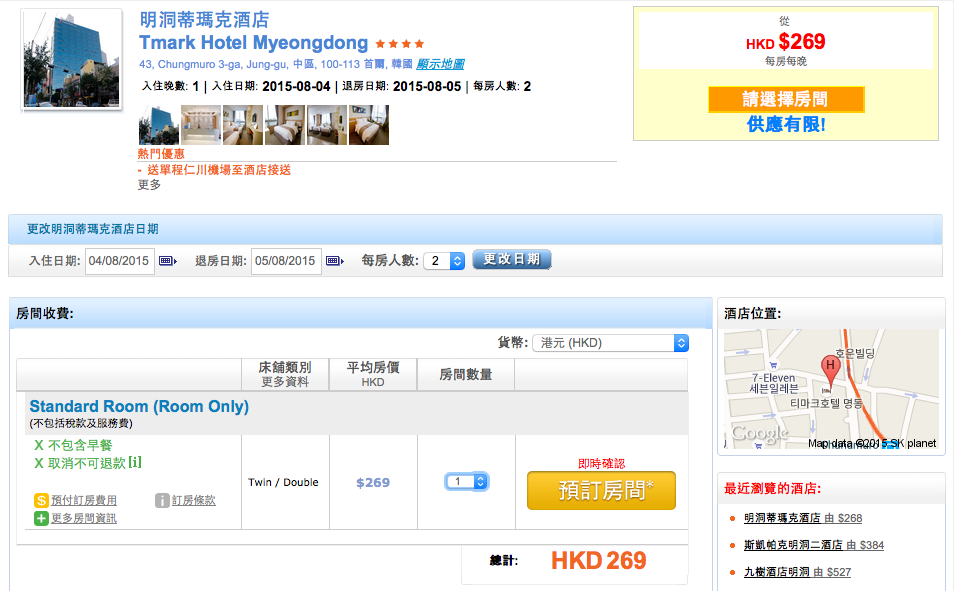Click the red H hotel map marker
Image resolution: width=959 pixels, height=591 pixels.
[x=830, y=369]
